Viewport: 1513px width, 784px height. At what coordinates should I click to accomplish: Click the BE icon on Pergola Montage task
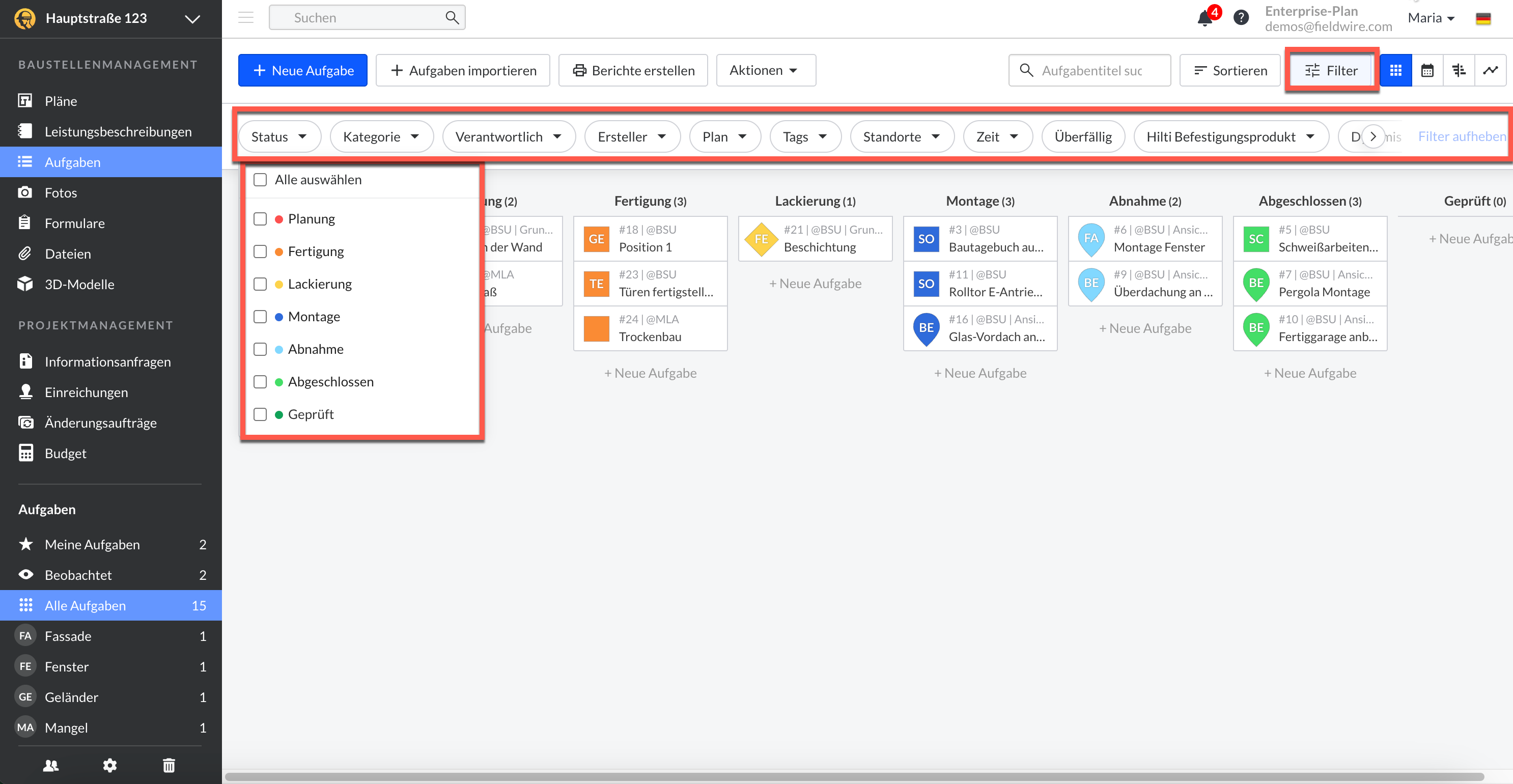(1256, 284)
